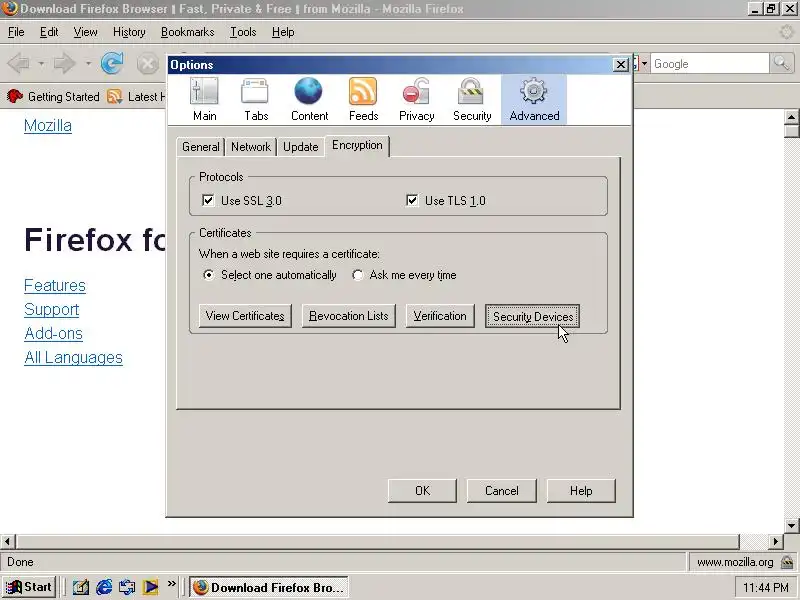800x600 pixels.
Task: Click the Revocation Lists button
Action: click(x=348, y=316)
